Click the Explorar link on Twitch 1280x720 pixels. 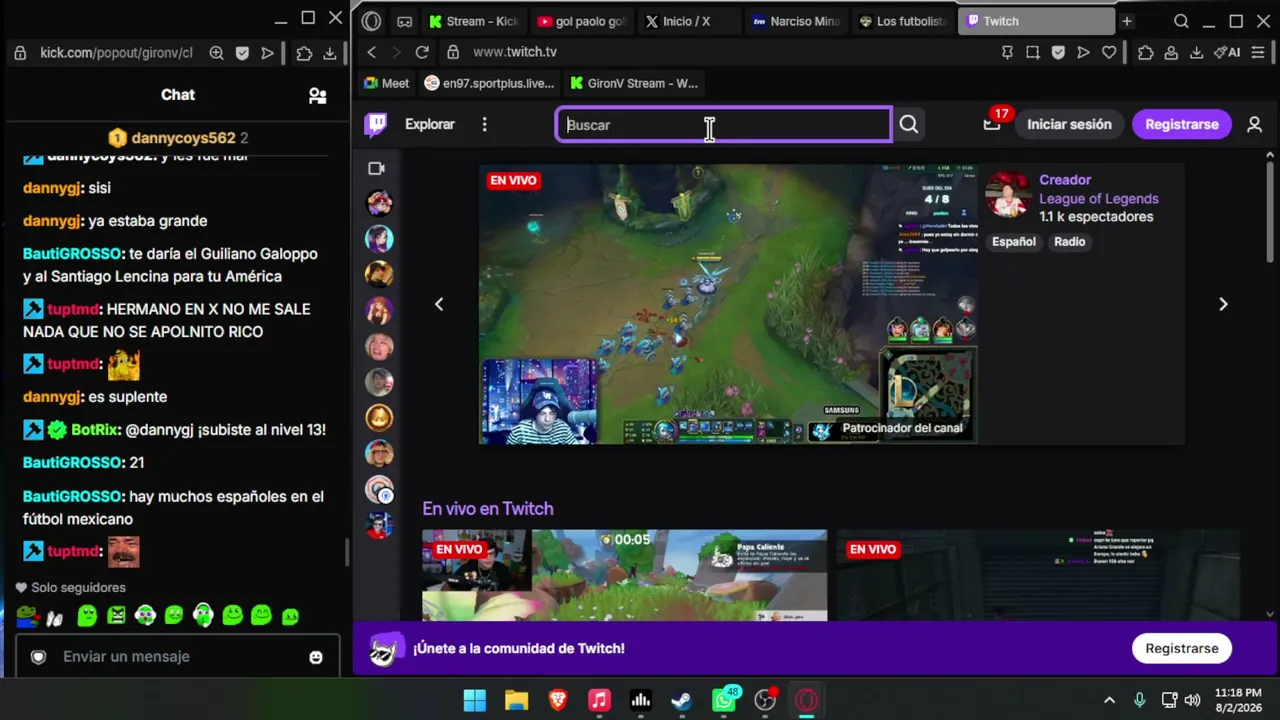(x=430, y=124)
